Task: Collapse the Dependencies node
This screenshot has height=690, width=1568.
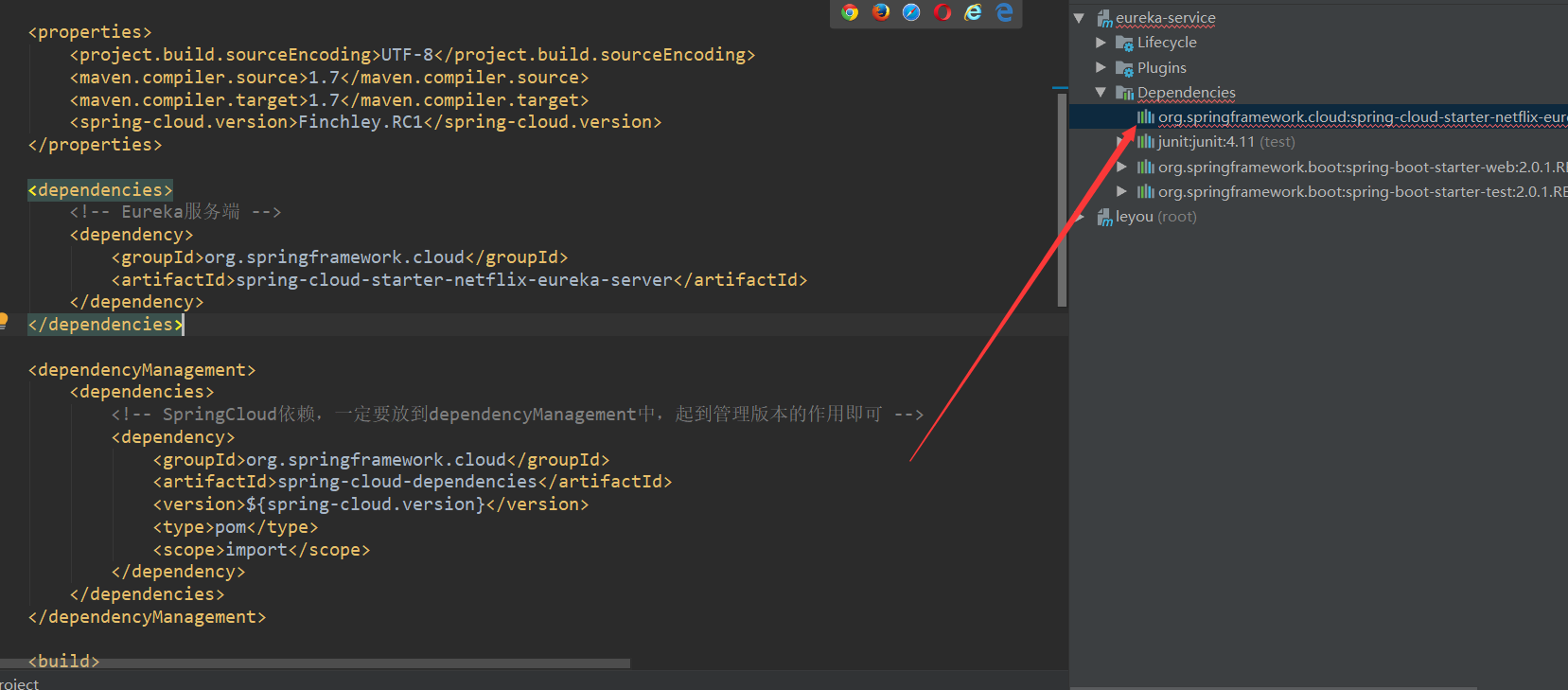Action: pyautogui.click(x=1101, y=93)
